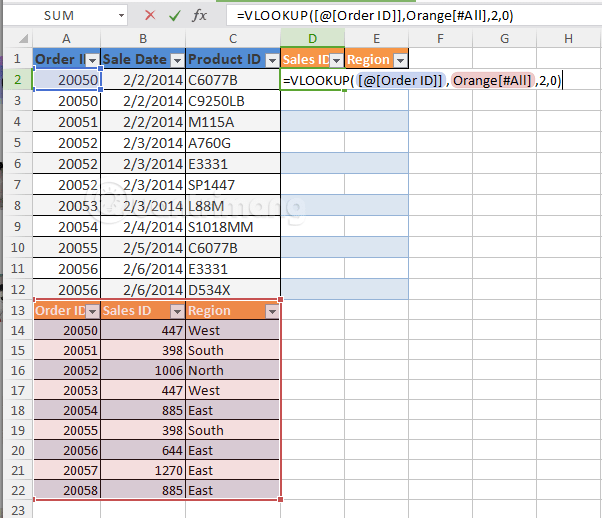602x518 pixels.
Task: Open the Sales ID filter in row 1
Action: coord(336,60)
